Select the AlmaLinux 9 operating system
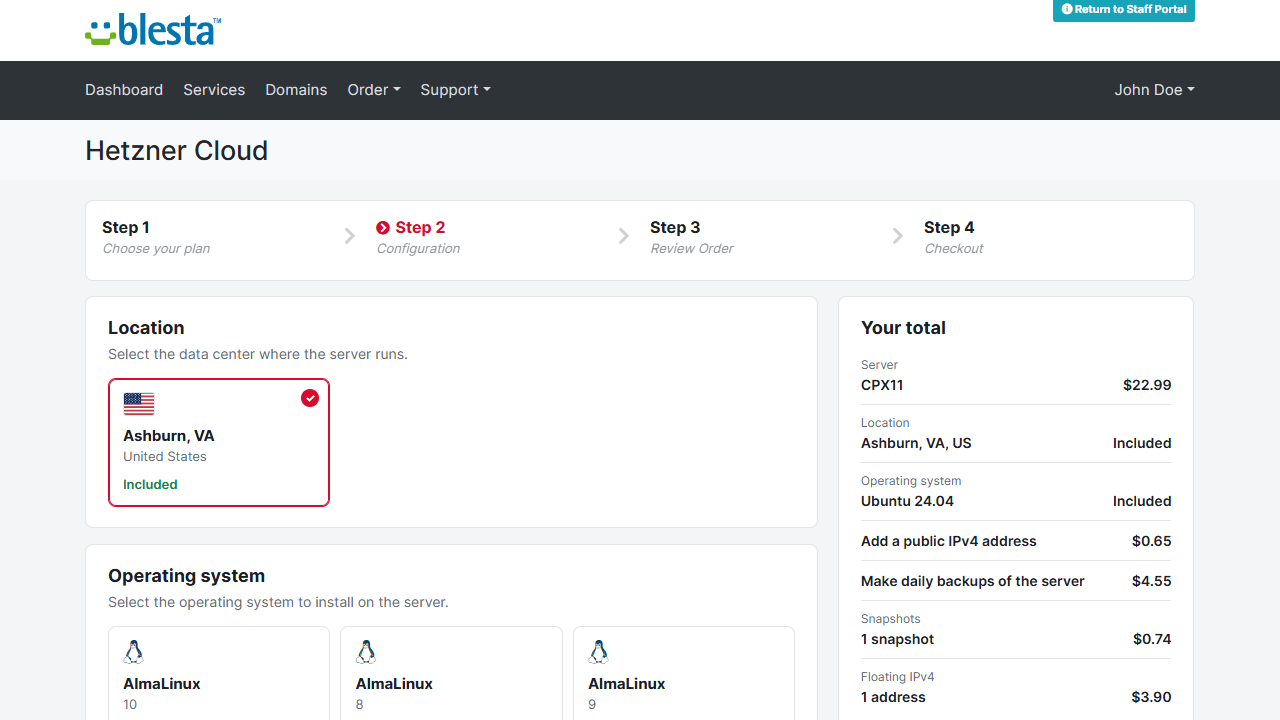This screenshot has height=720, width=1280. [x=684, y=673]
